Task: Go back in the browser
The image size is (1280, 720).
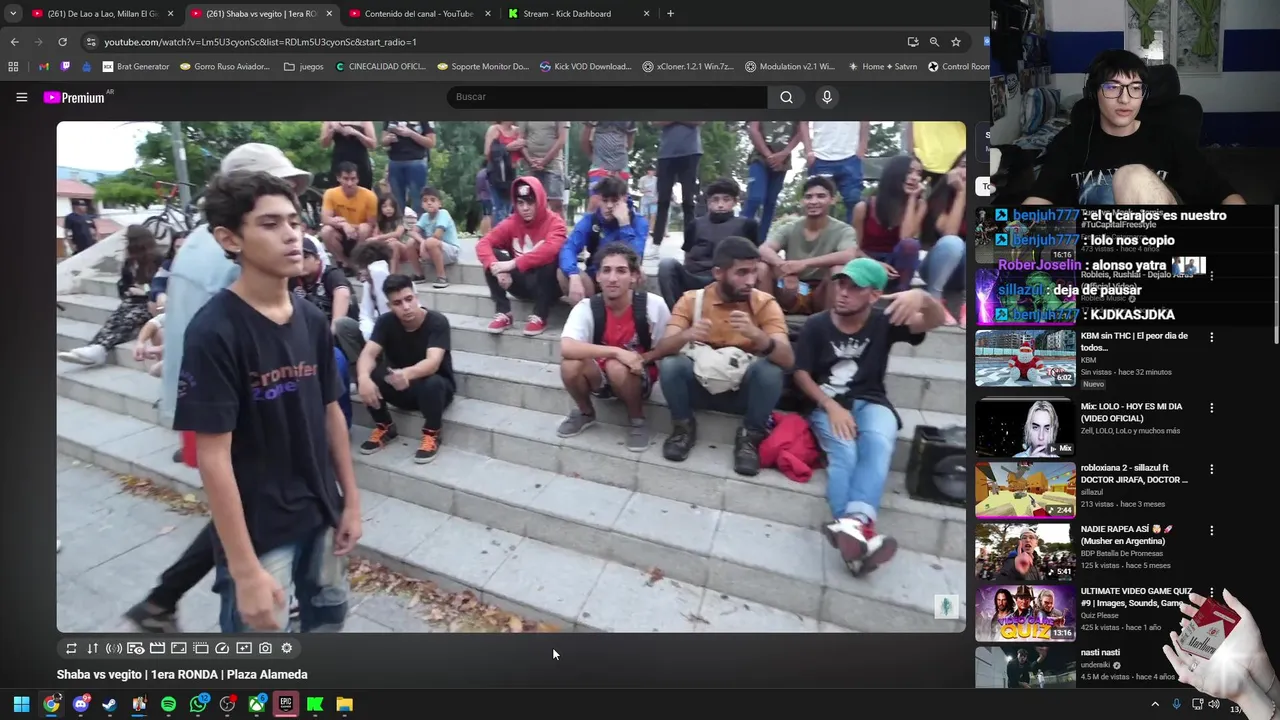Action: 14,42
